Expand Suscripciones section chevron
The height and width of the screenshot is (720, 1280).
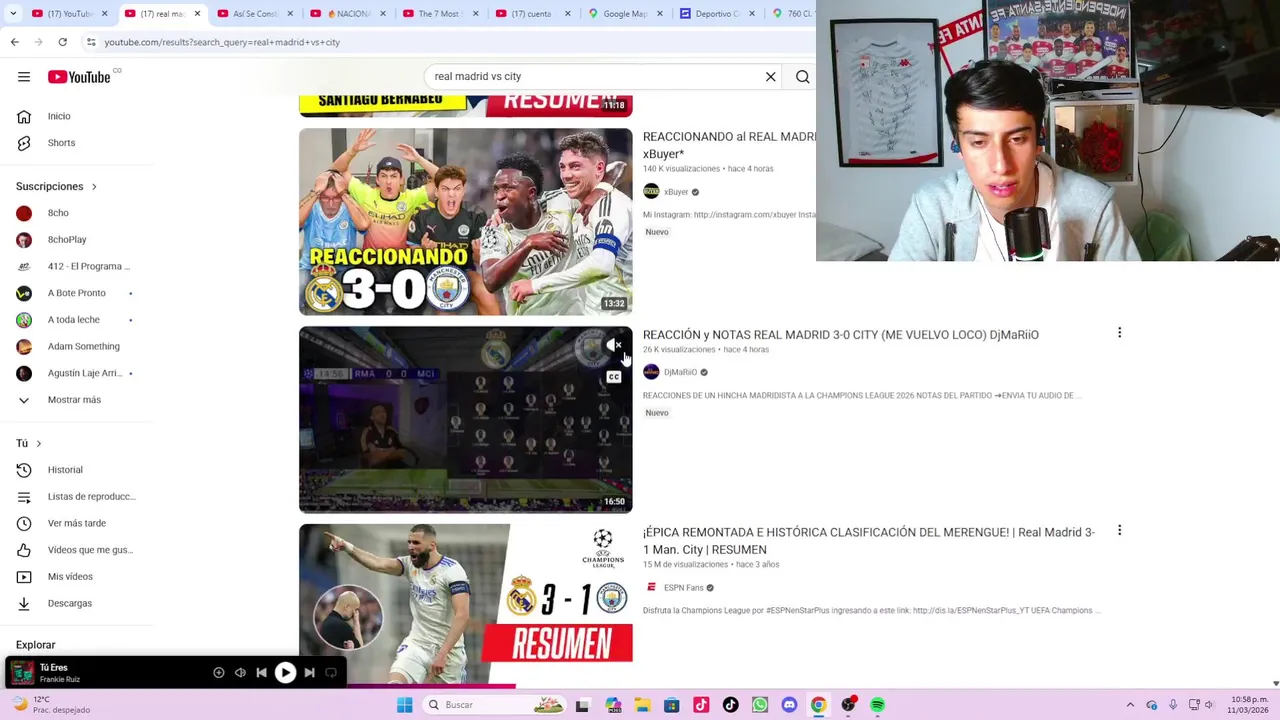click(94, 186)
